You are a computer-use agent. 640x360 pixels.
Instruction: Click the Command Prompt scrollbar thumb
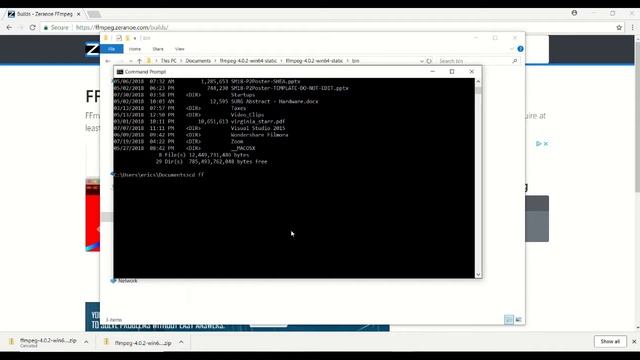478,90
